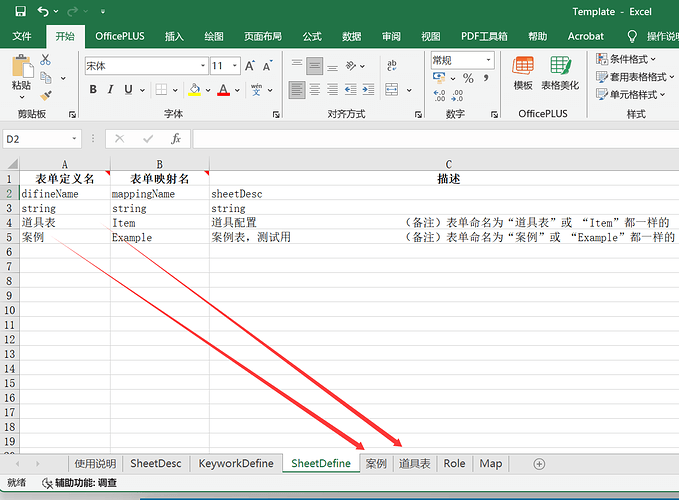Select all cells with corner triangle
This screenshot has width=679, height=500.
coord(11,164)
